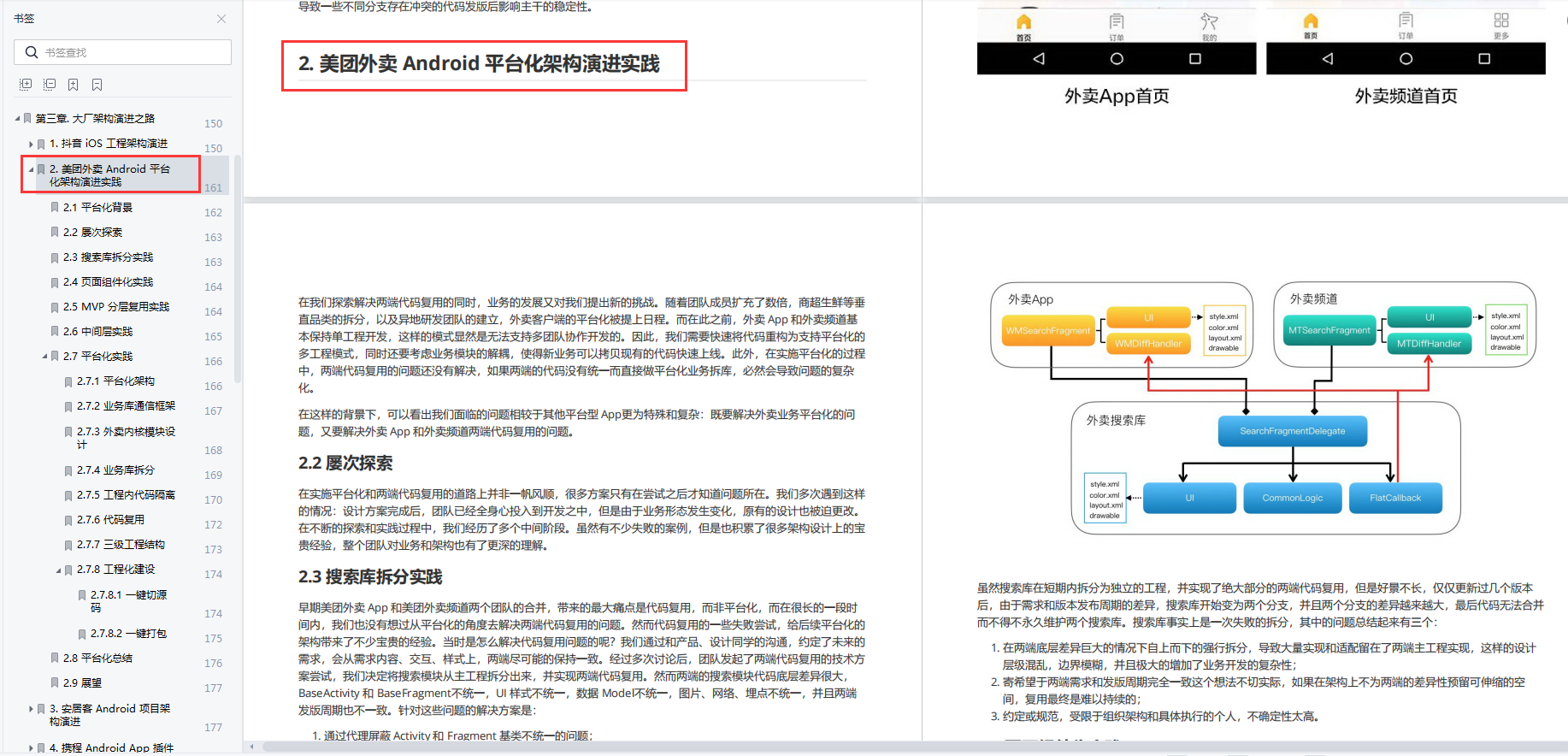1568x756 pixels.
Task: Click bookmark icon beside 2.7.2 业务库通信框架
Action: coord(68,406)
